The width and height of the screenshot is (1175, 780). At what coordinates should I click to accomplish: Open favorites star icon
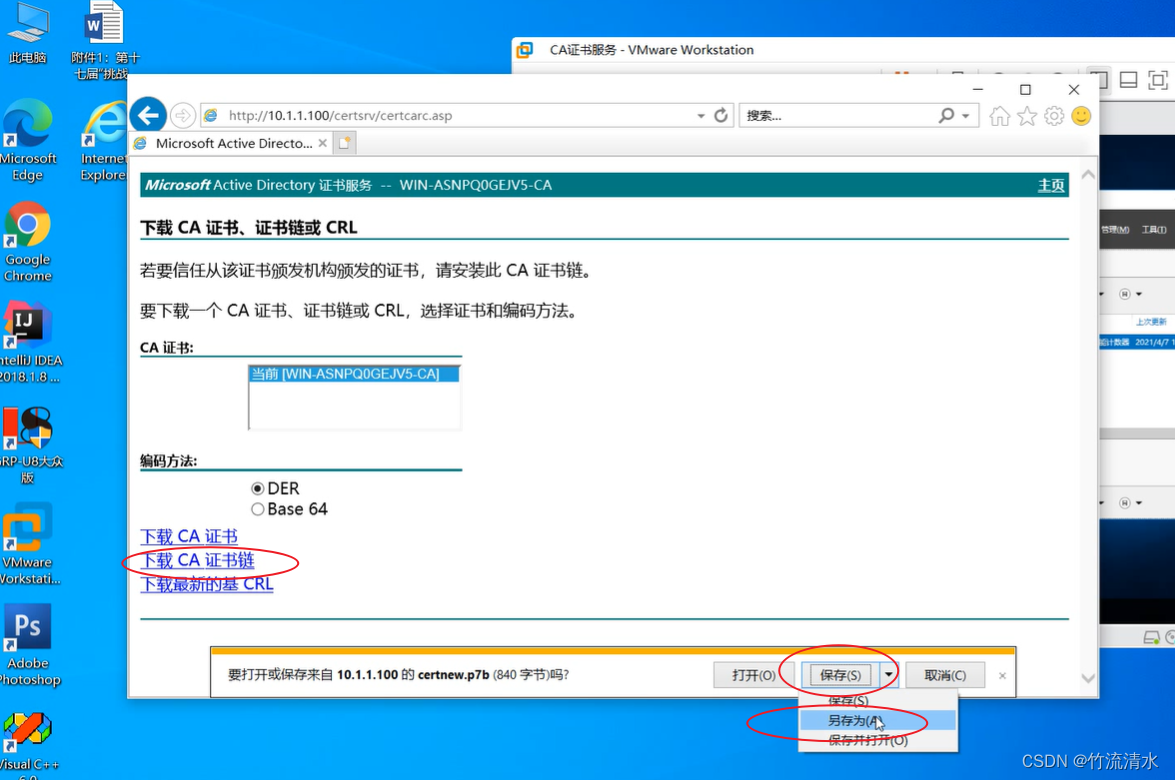pyautogui.click(x=1027, y=116)
